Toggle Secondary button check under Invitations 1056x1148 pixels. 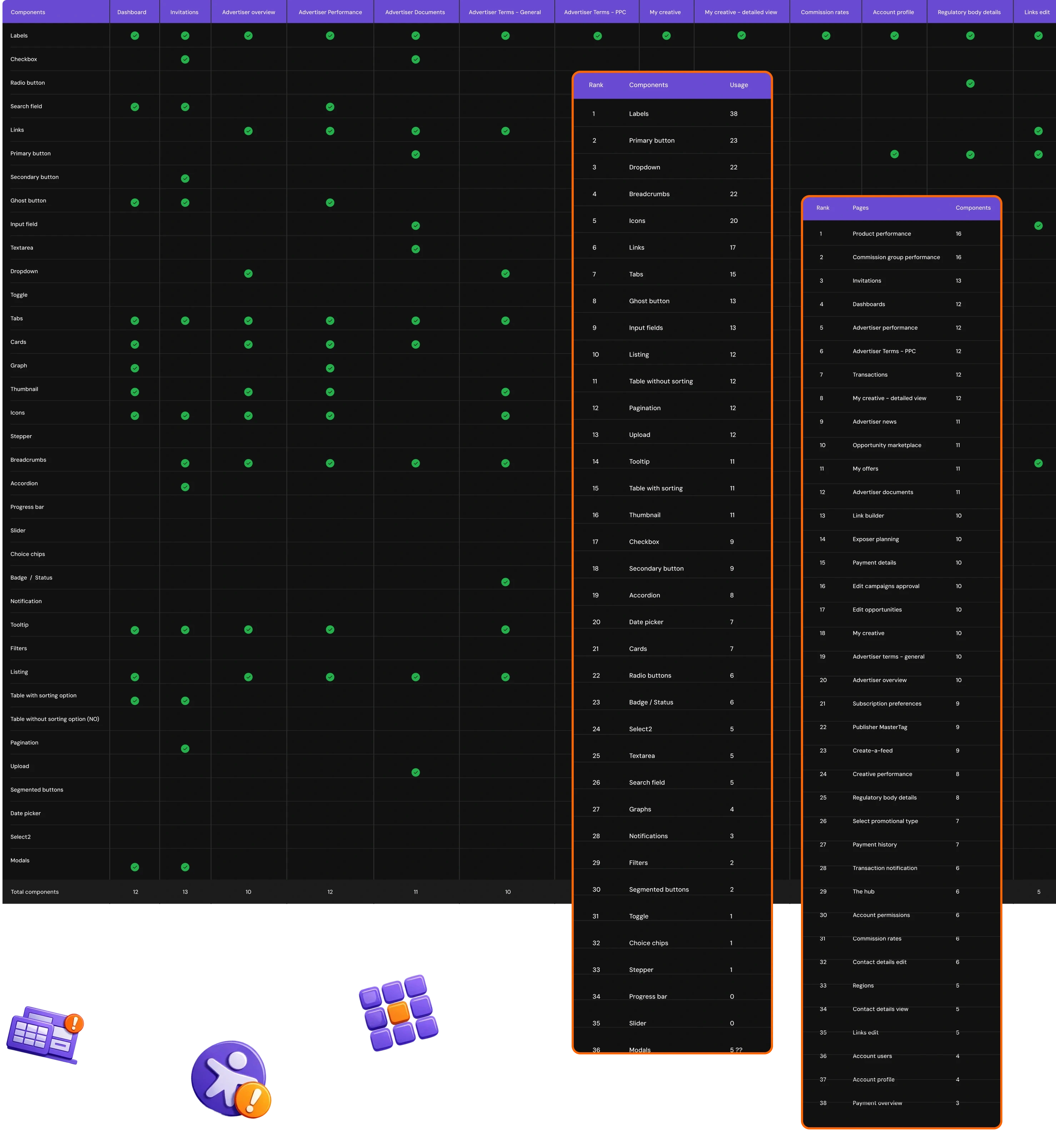click(x=185, y=178)
